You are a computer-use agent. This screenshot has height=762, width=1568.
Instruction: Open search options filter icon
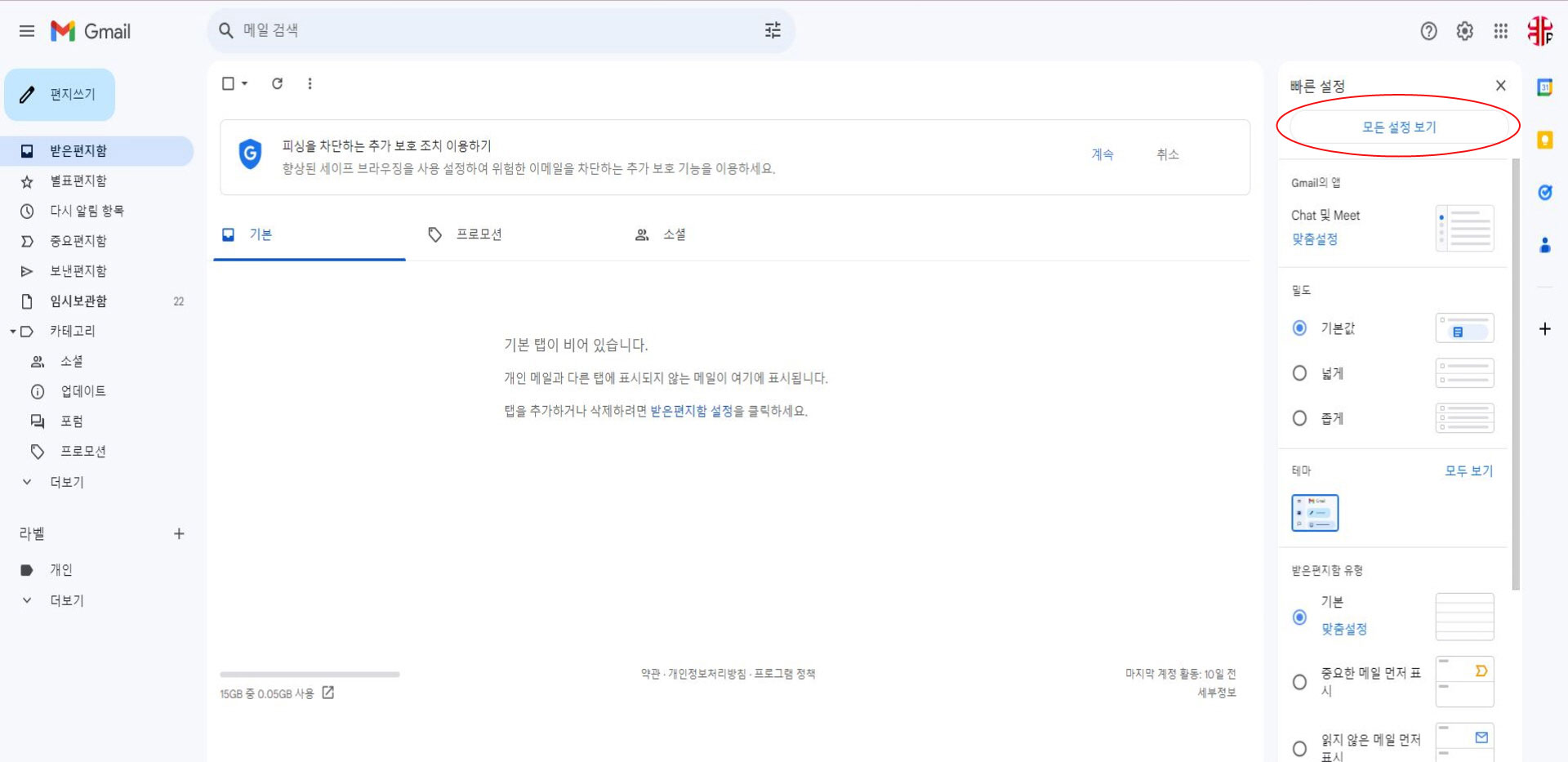773,30
